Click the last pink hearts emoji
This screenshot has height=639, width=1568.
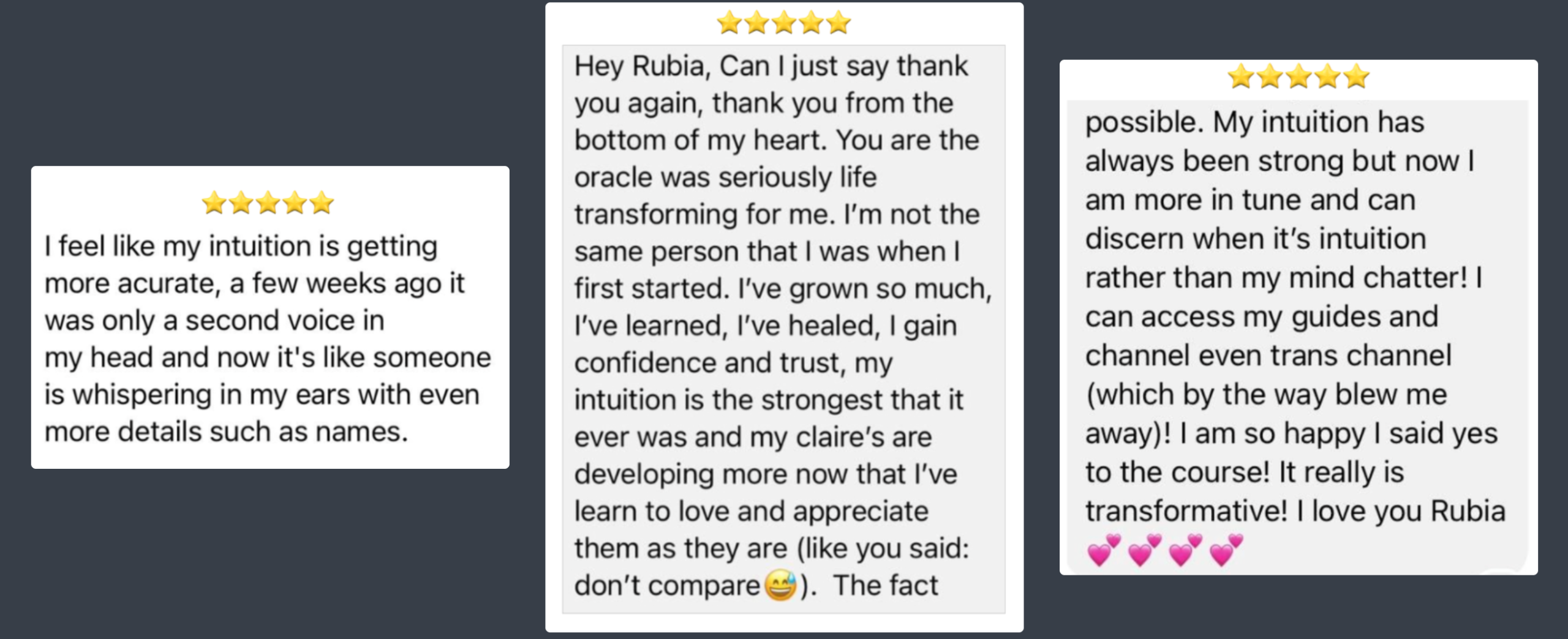(1226, 550)
